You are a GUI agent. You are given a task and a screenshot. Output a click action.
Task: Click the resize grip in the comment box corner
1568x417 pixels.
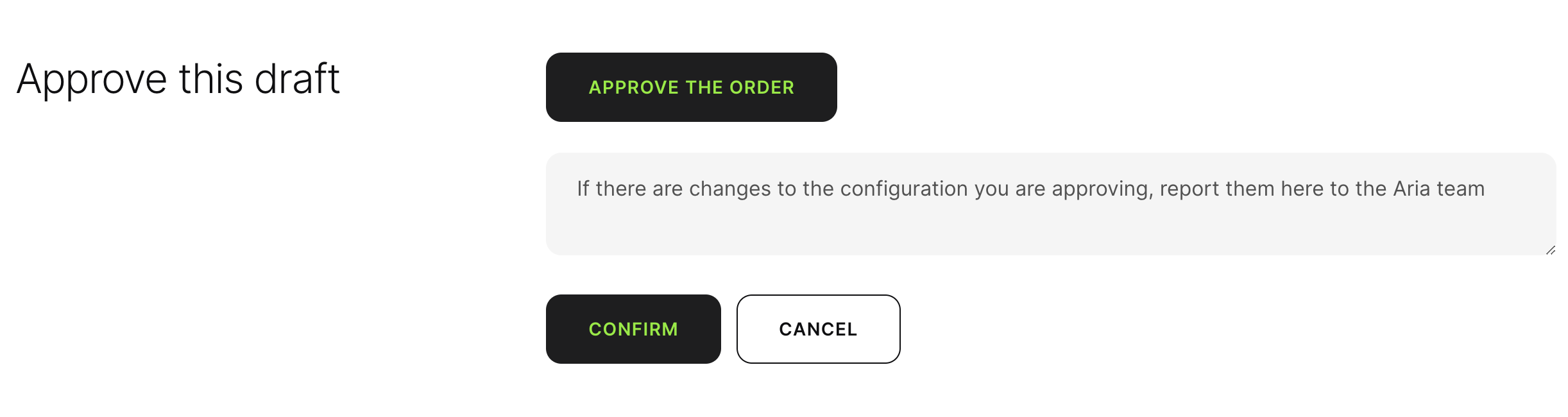(1550, 250)
